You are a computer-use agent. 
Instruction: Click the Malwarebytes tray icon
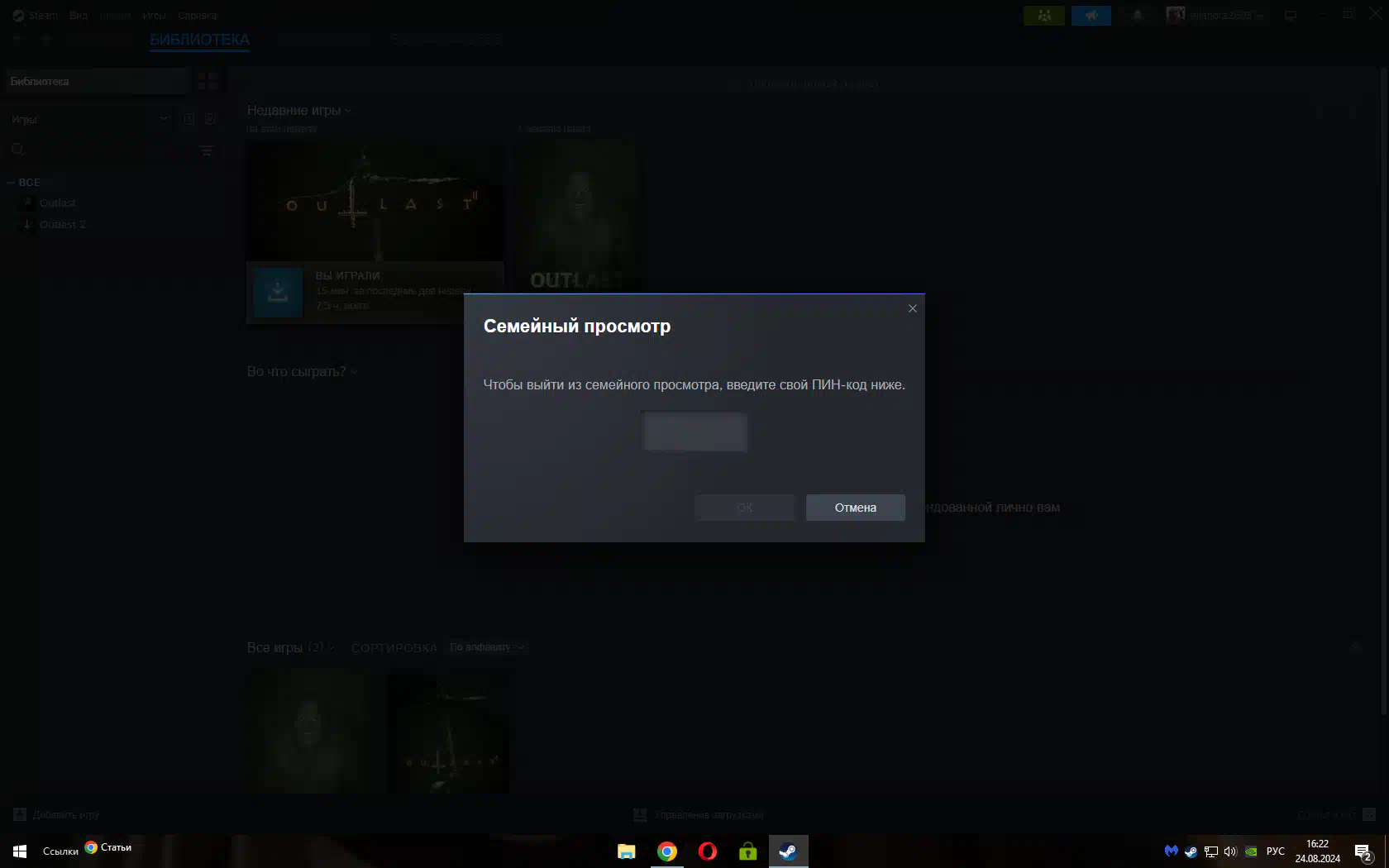pyautogui.click(x=1171, y=851)
